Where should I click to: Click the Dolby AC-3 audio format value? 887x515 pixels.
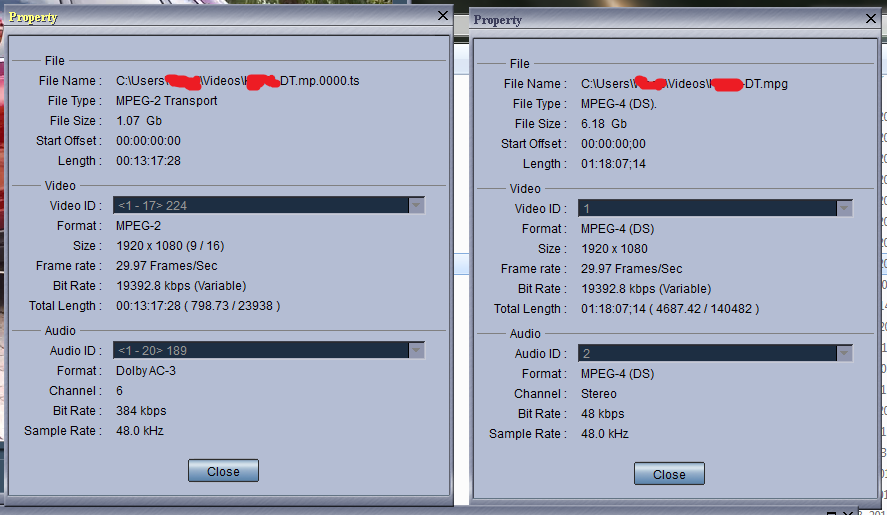[146, 371]
